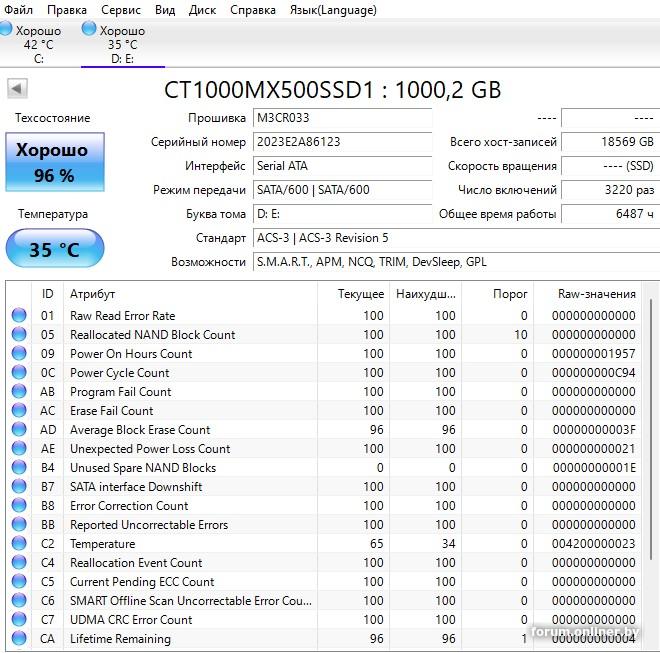
Task: Click the Raw-значения column header
Action: [596, 294]
